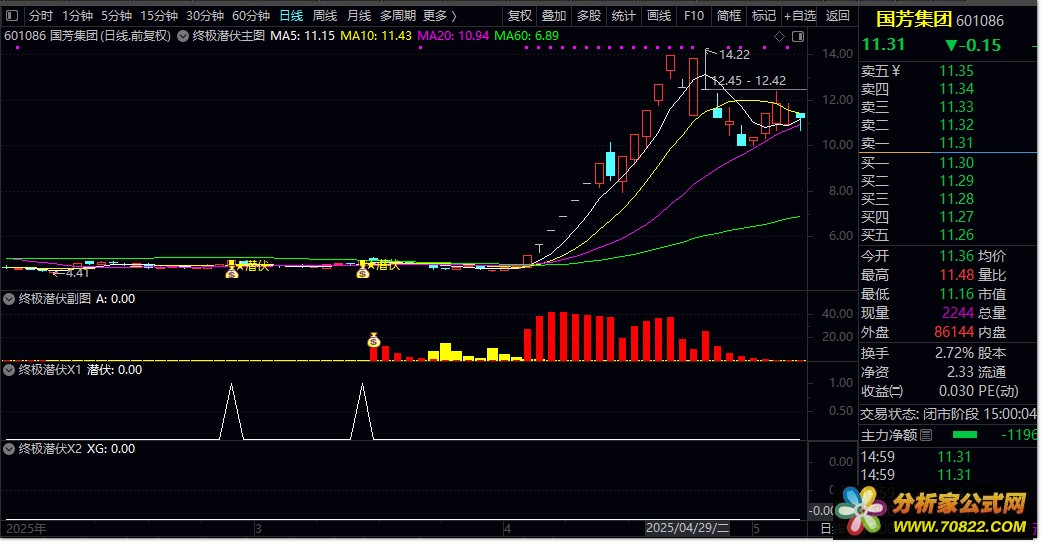
Task: Click 卖五 price 11.35
Action: point(956,71)
